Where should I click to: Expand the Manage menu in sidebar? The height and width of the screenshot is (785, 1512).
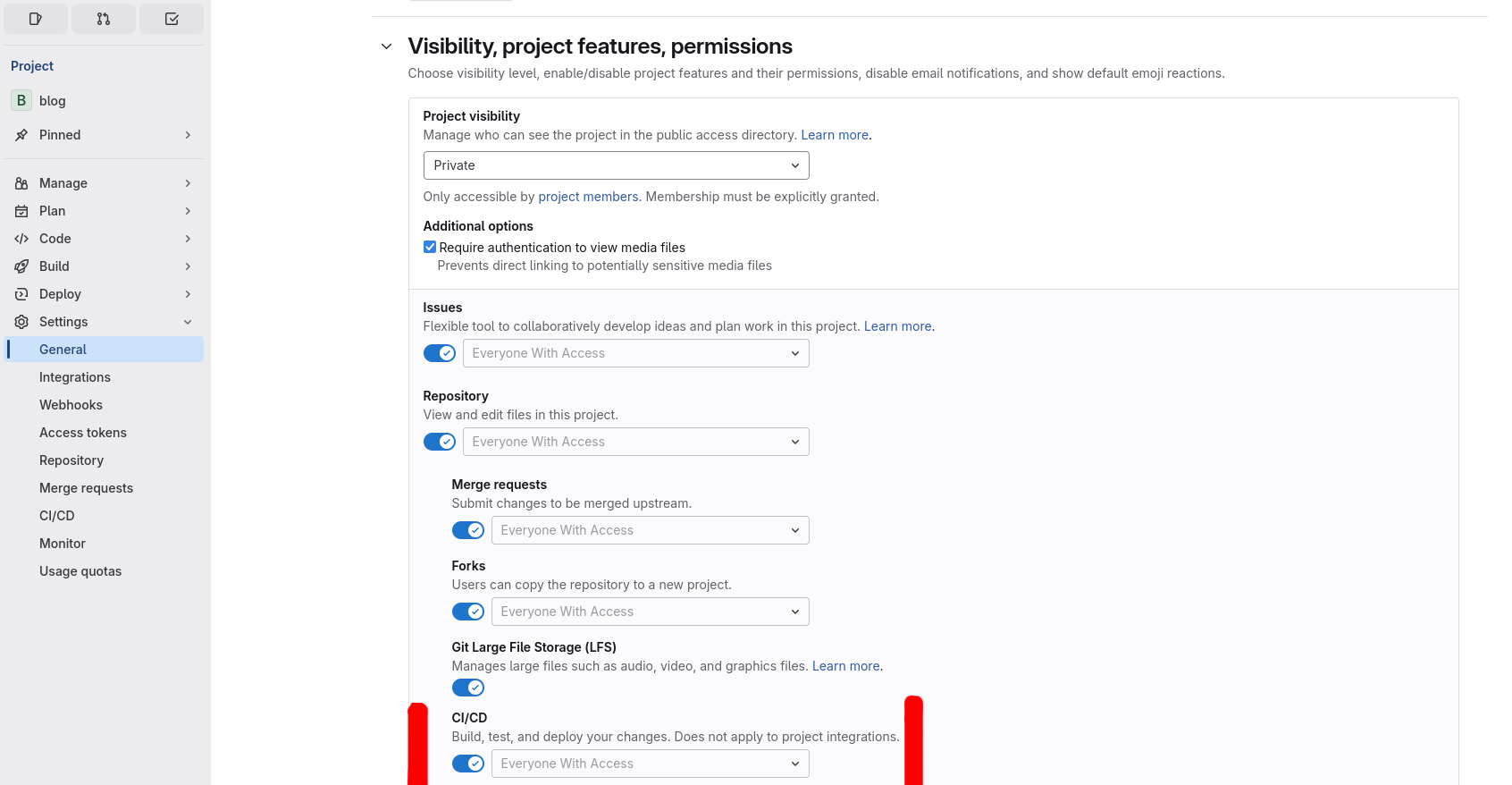(x=63, y=183)
